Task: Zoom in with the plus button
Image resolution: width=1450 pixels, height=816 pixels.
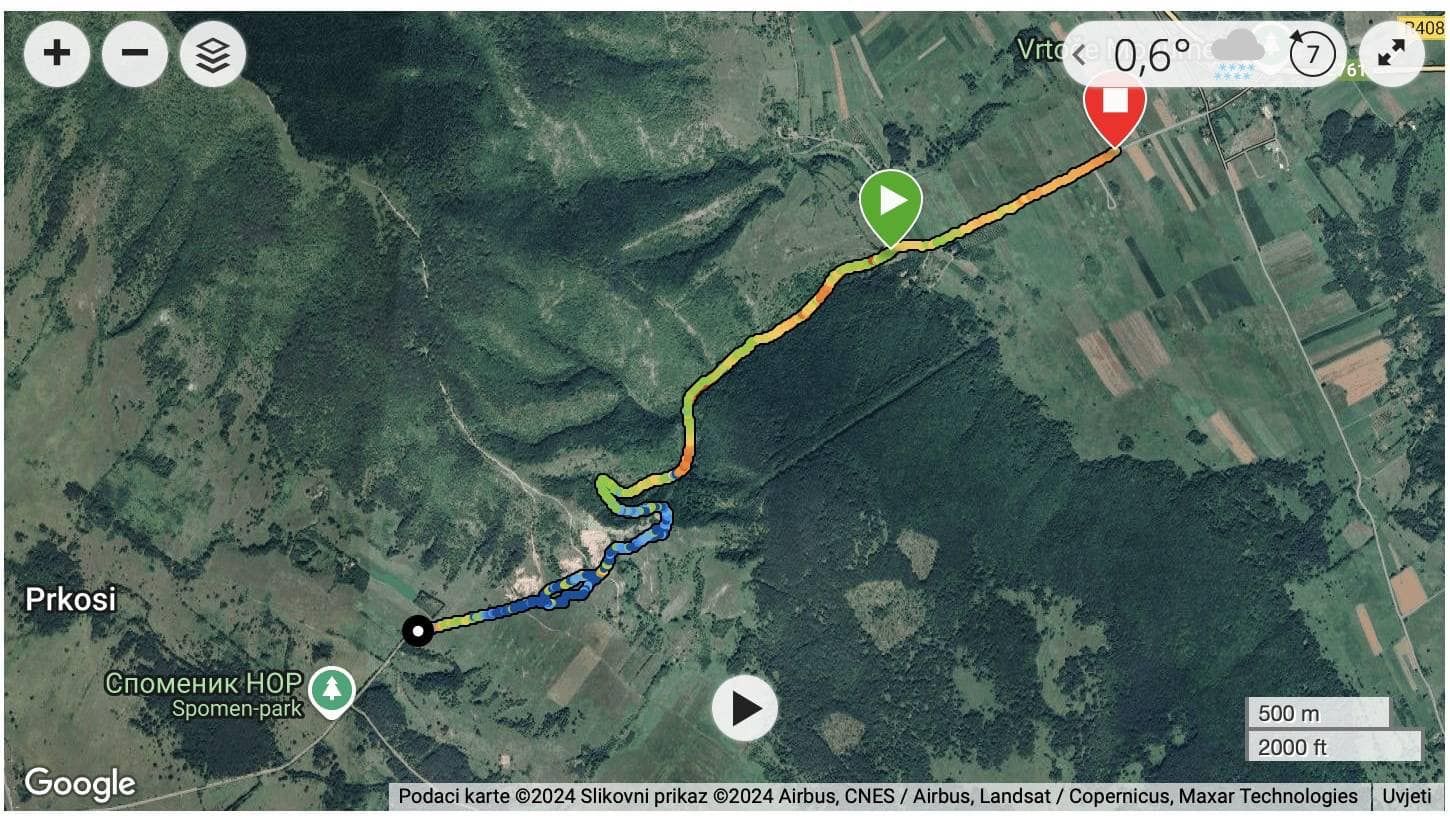Action: [57, 53]
